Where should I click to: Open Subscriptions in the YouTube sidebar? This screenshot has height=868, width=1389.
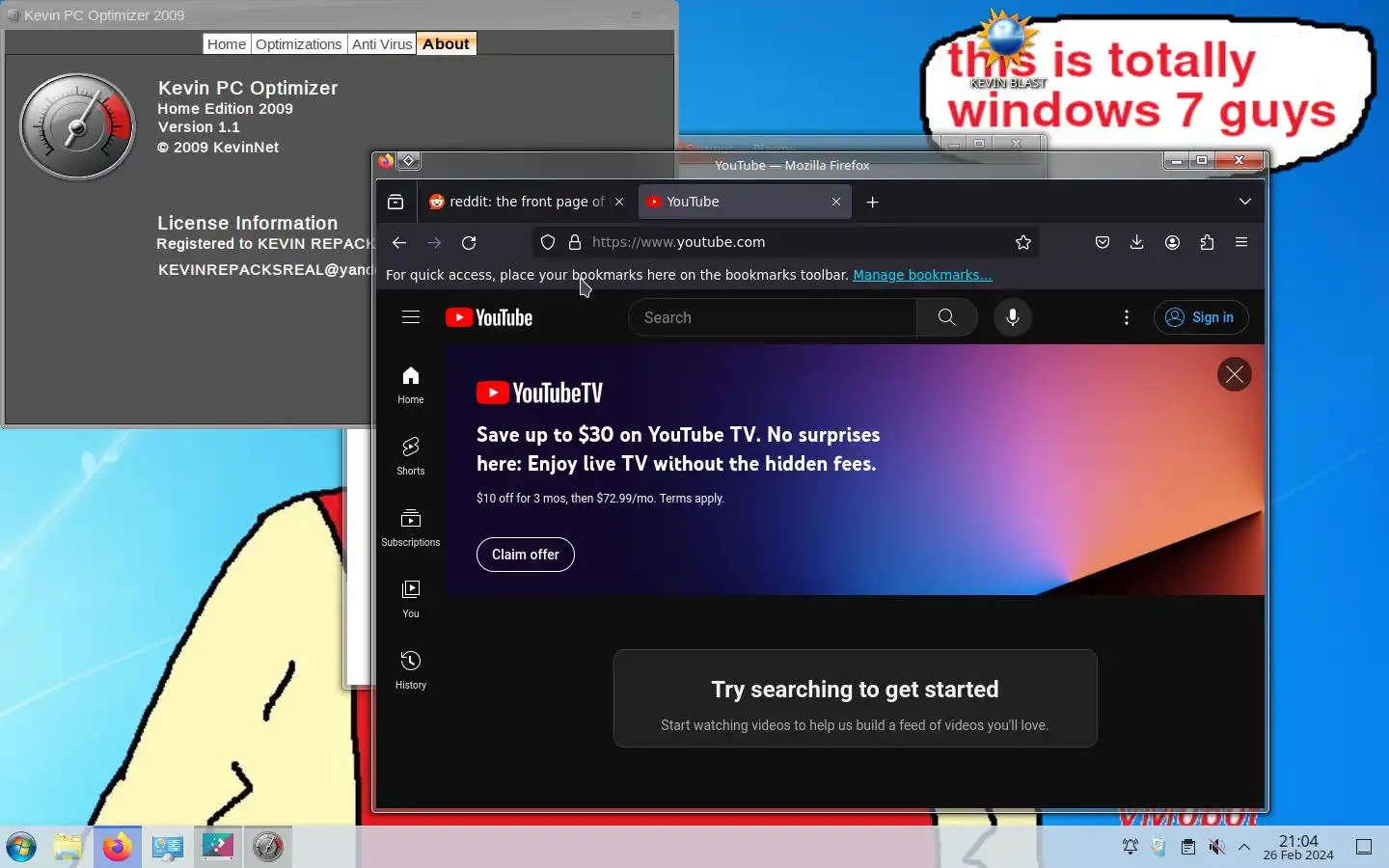coord(411,528)
